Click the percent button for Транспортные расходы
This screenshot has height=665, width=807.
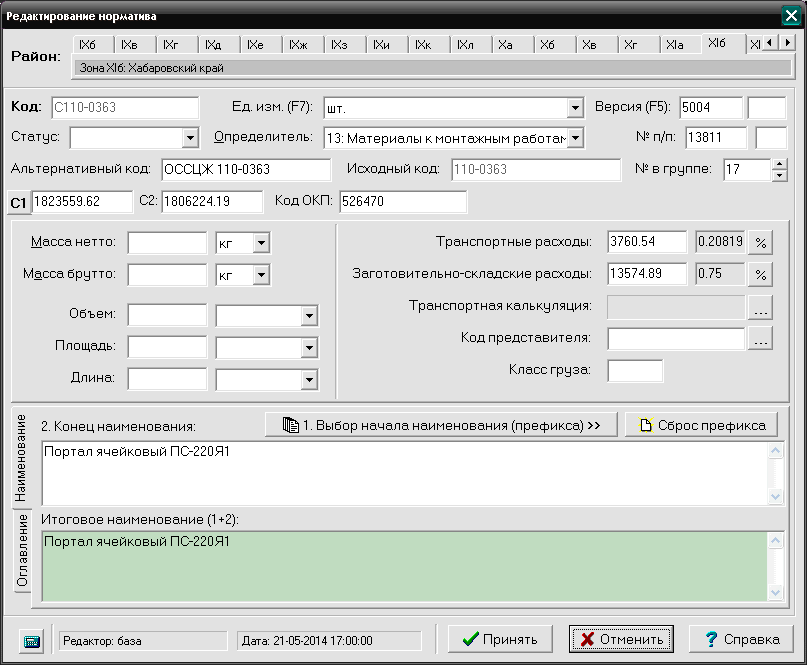pos(761,242)
